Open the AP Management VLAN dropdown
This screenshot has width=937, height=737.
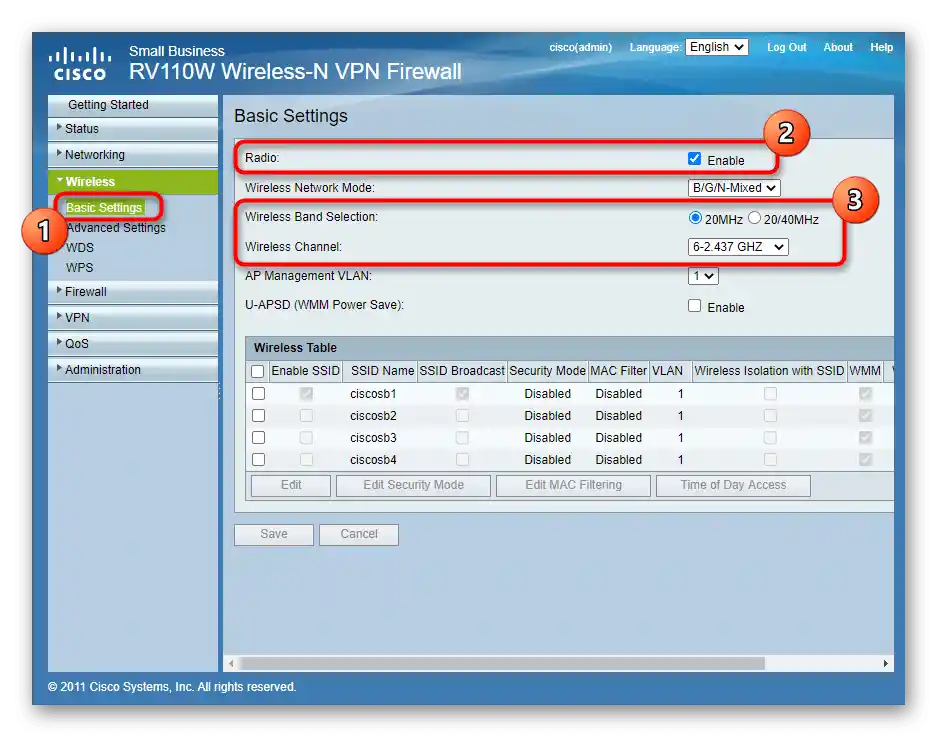click(x=703, y=276)
